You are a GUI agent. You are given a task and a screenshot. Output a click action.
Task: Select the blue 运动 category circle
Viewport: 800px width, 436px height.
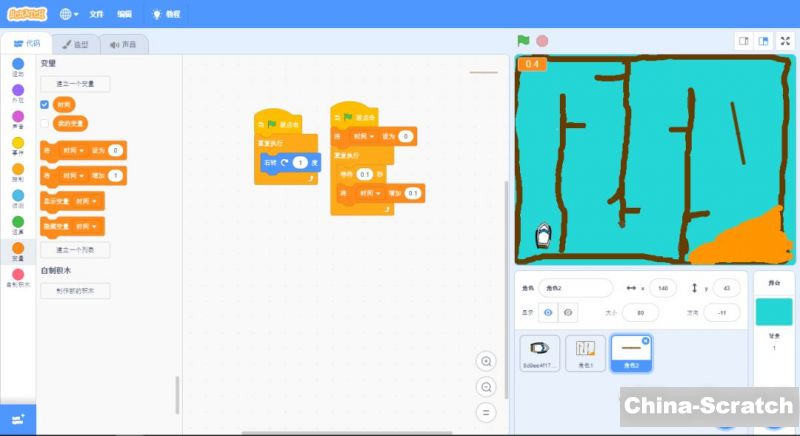click(x=17, y=64)
